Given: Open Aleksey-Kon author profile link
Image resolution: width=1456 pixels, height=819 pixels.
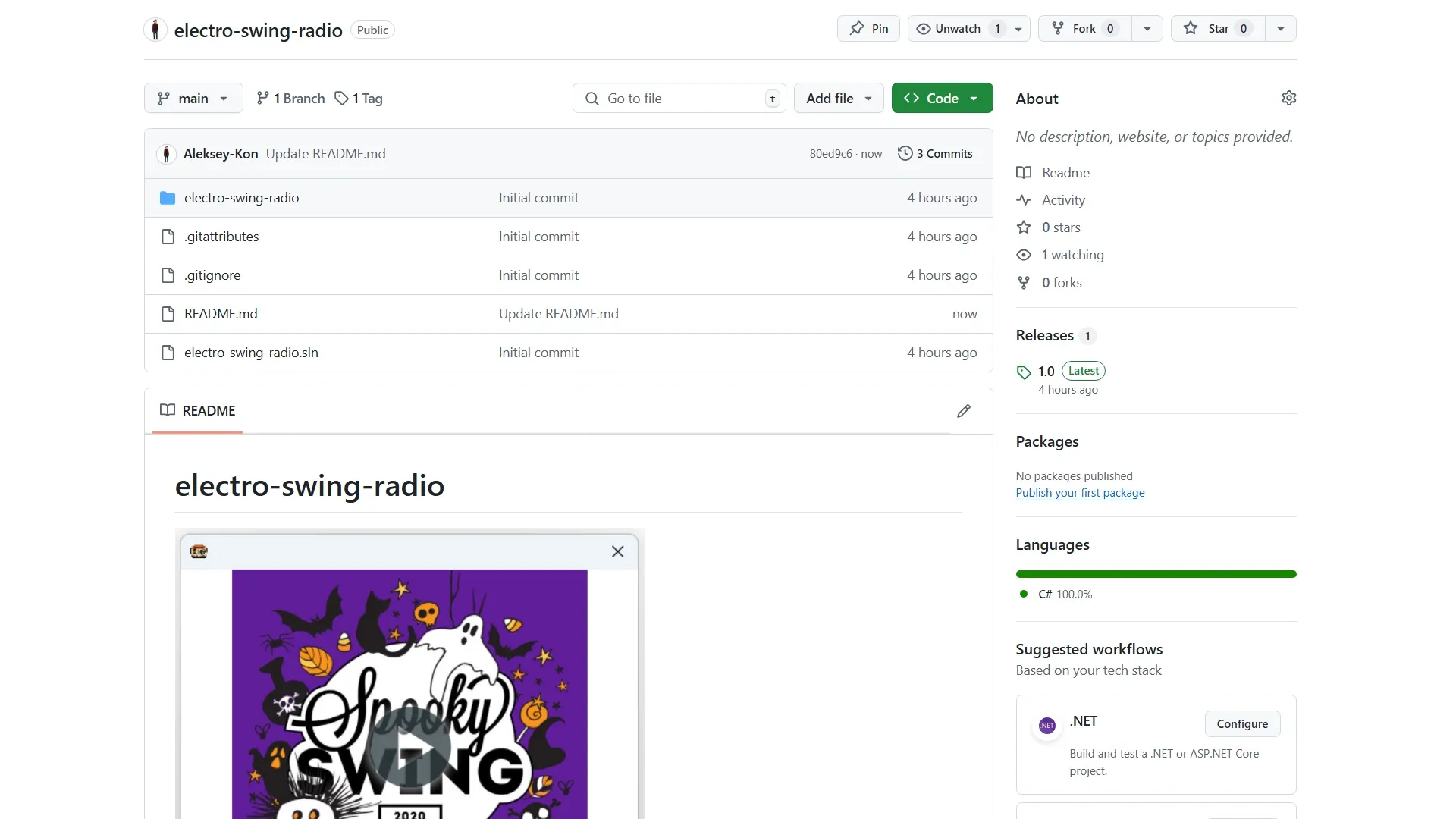Looking at the screenshot, I should click(x=221, y=153).
